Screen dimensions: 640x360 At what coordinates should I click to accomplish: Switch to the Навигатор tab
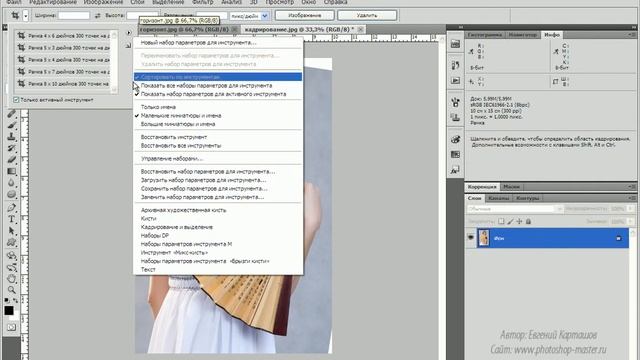[523, 35]
